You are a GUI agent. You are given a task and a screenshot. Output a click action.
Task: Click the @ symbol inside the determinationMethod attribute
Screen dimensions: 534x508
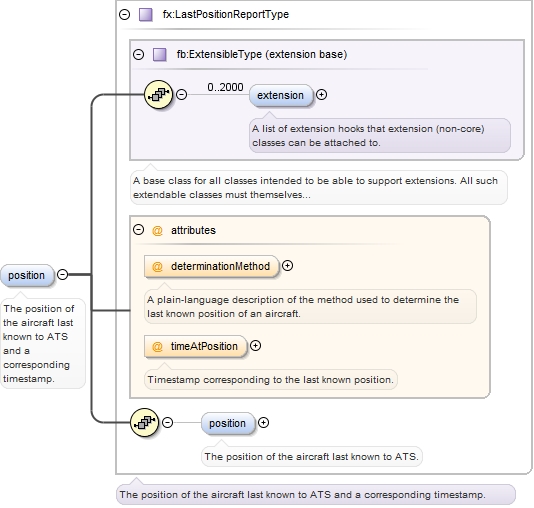(157, 266)
